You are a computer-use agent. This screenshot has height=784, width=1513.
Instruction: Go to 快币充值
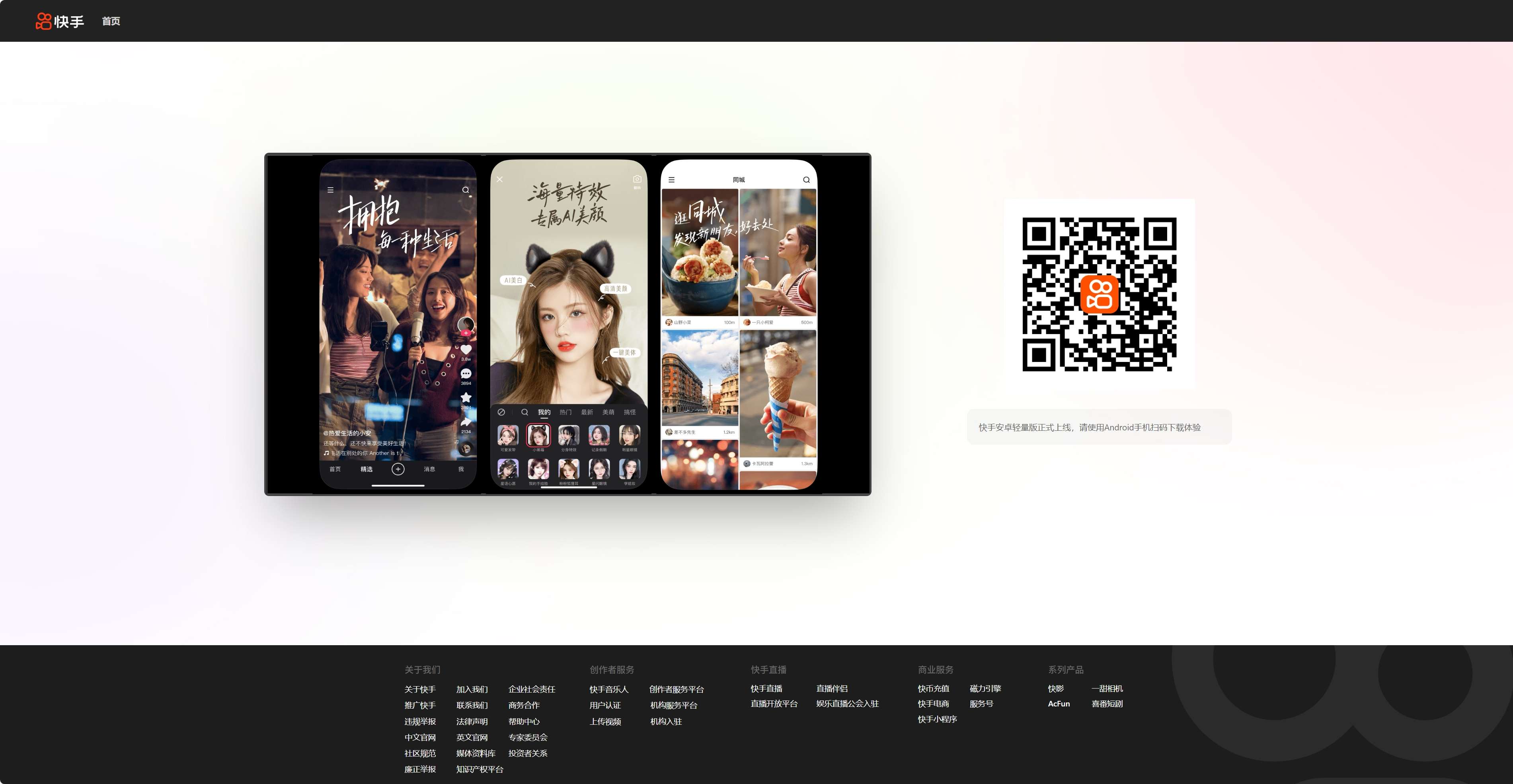click(933, 689)
